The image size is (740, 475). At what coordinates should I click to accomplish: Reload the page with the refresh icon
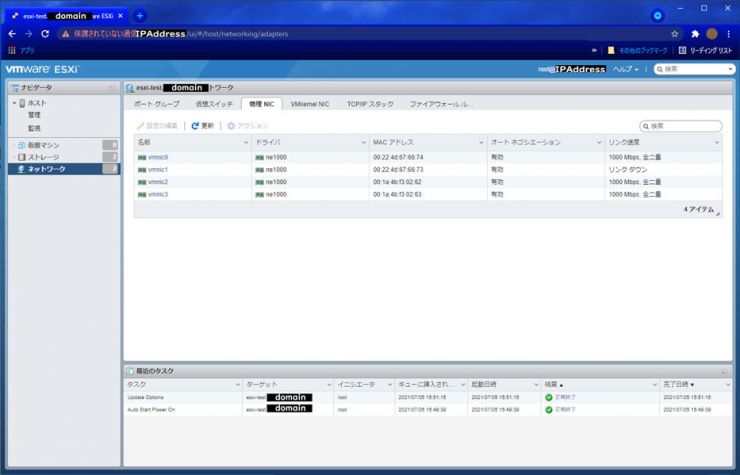coord(45,34)
